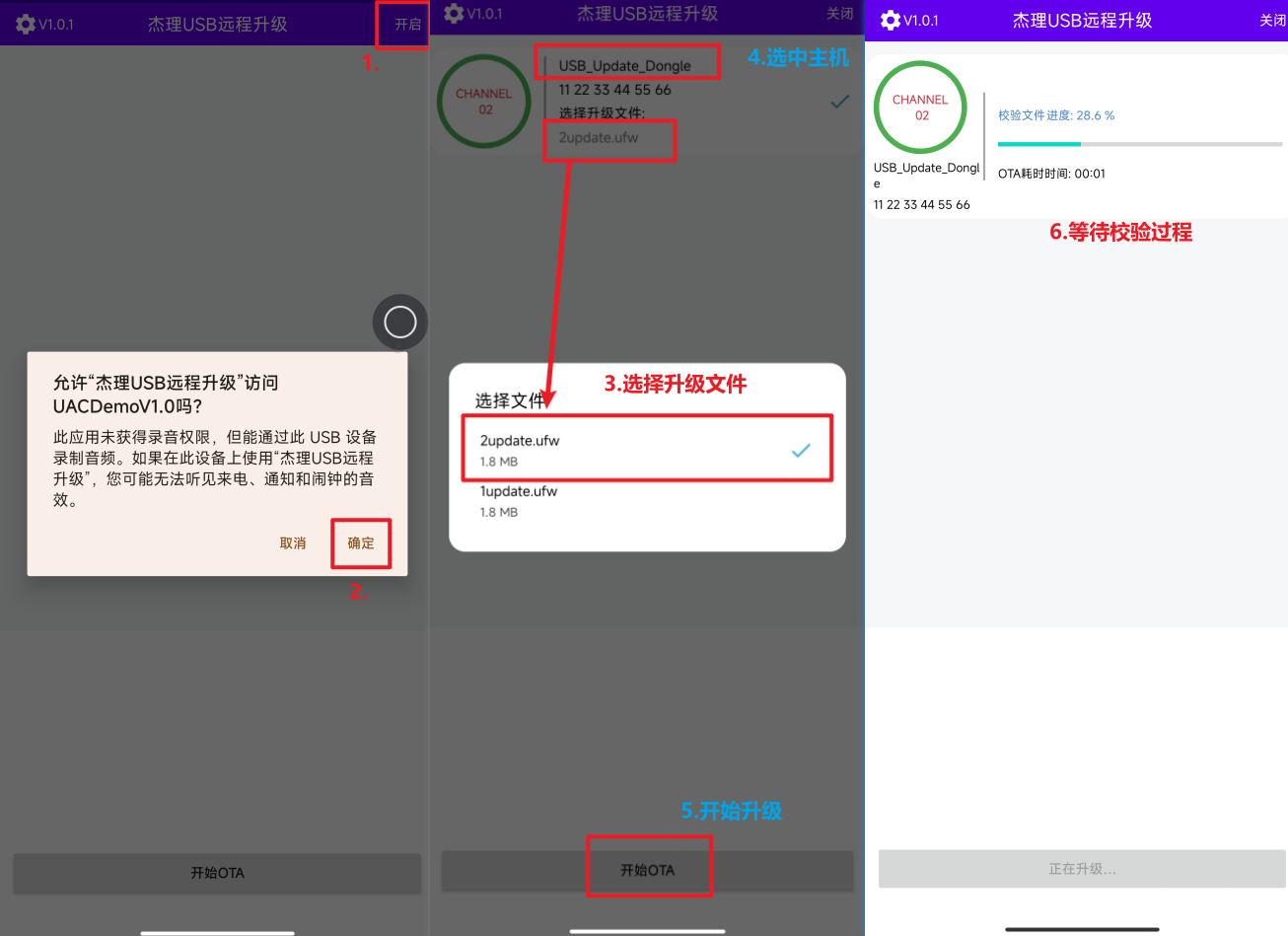Toggle checkmark next to USB_Update_Dongle host
This screenshot has width=1288, height=936.
pyautogui.click(x=839, y=102)
